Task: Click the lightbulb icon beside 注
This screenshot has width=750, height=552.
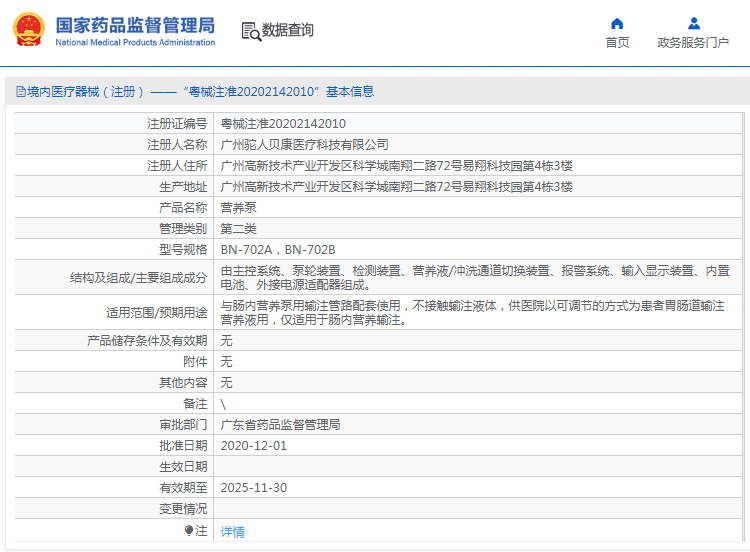Action: (x=188, y=530)
